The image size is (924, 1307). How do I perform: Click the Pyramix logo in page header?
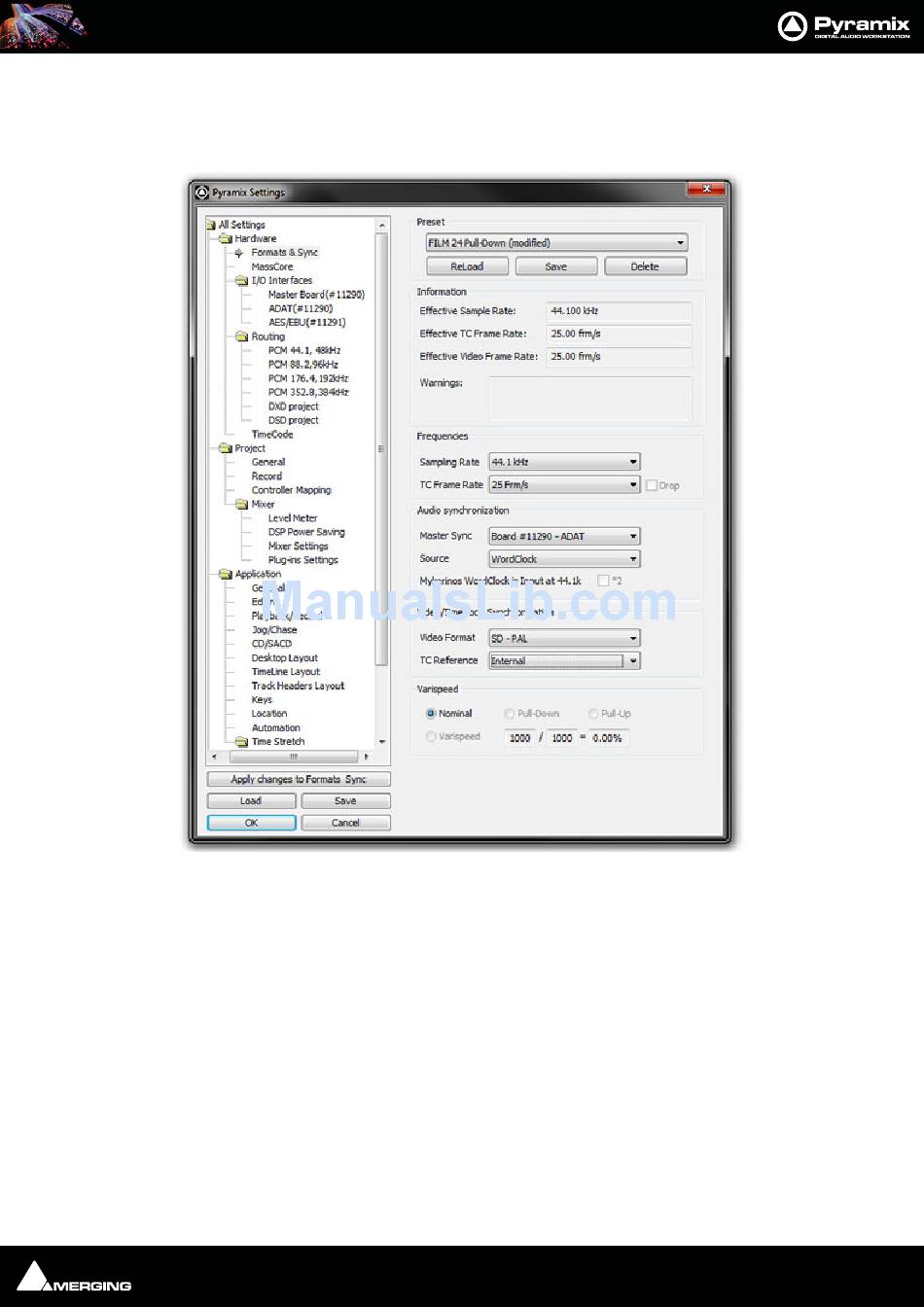(843, 26)
